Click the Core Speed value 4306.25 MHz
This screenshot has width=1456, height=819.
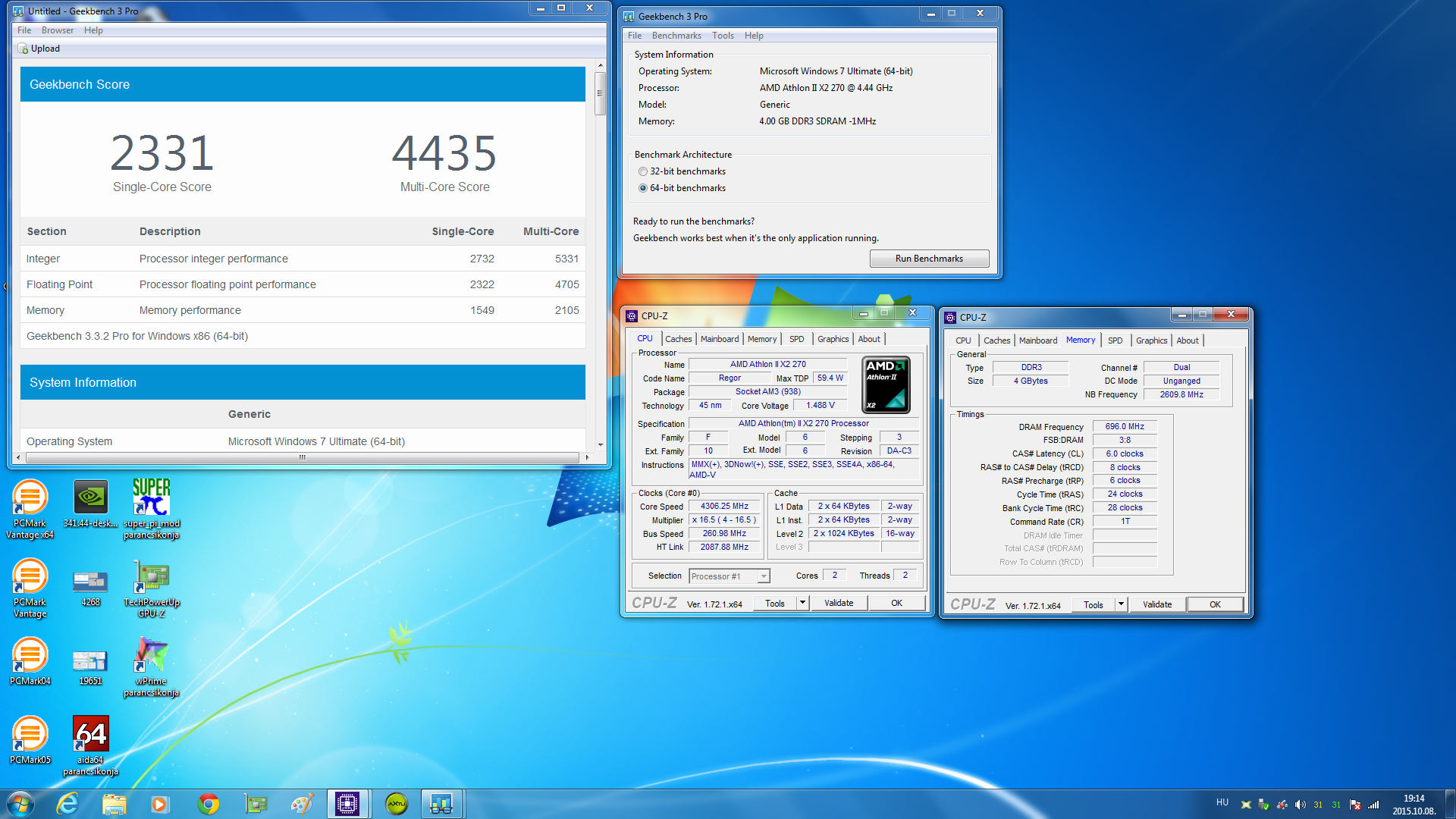[x=724, y=507]
